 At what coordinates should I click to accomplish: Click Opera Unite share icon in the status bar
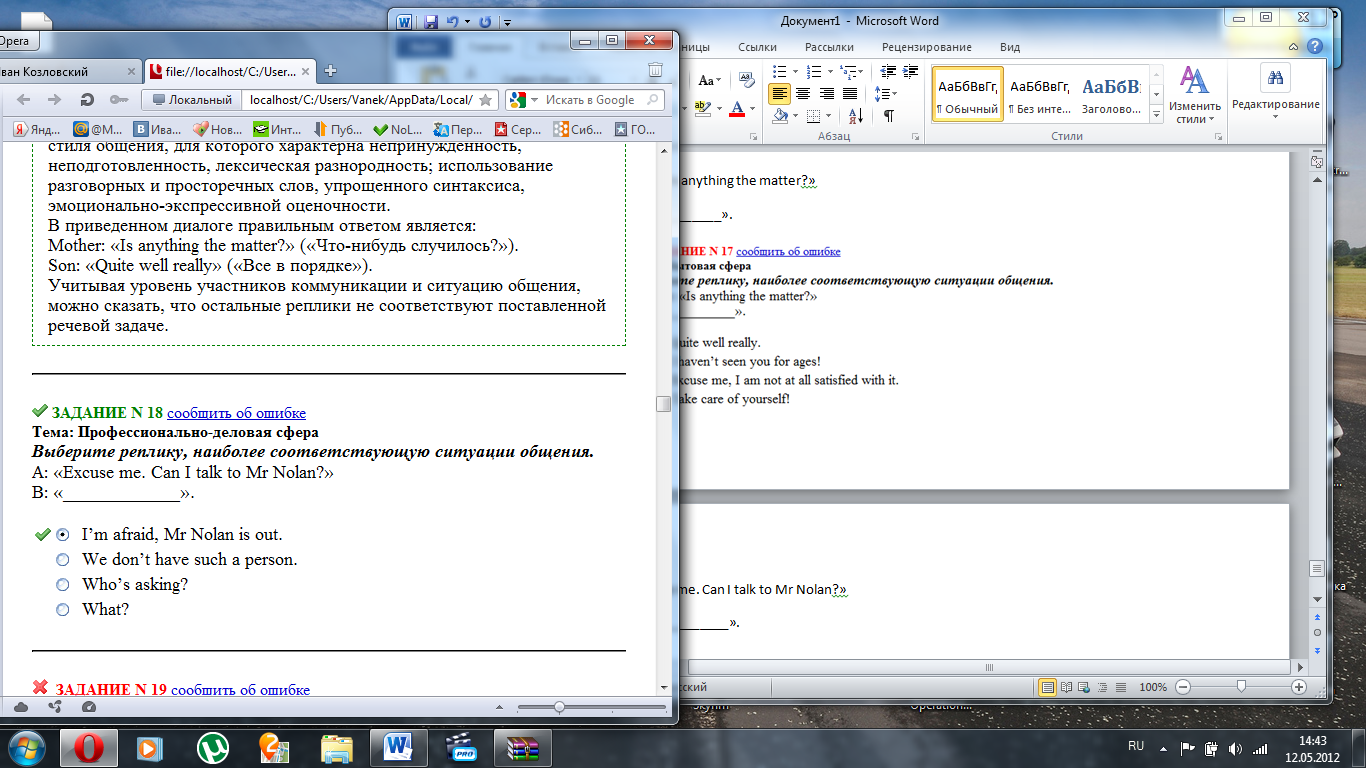pyautogui.click(x=55, y=707)
